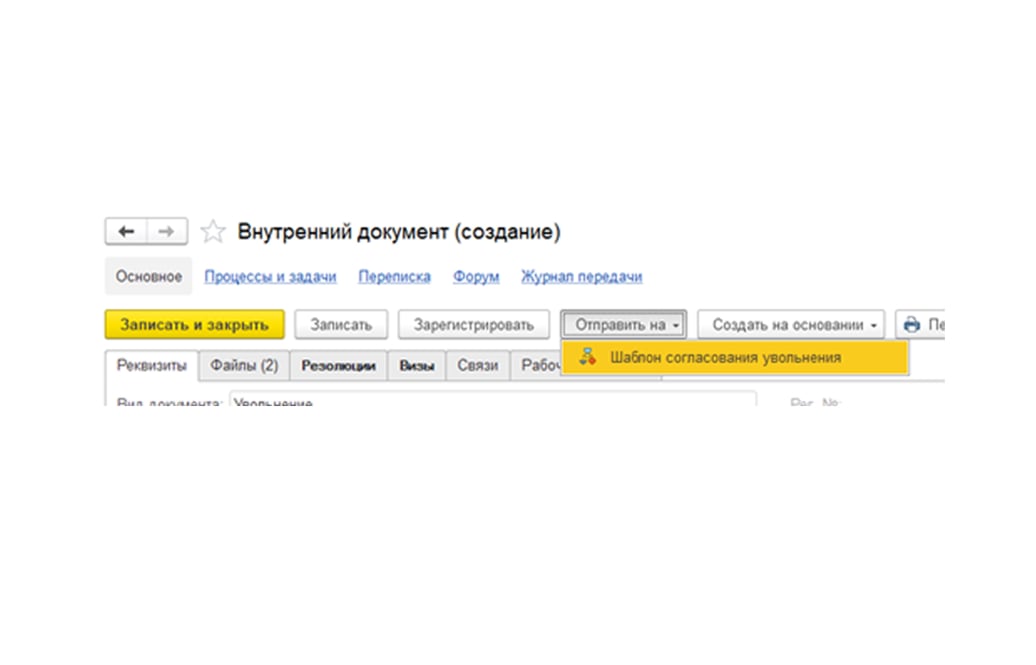Open the Форум link
Viewport: 1036px width, 665px height.
click(476, 277)
